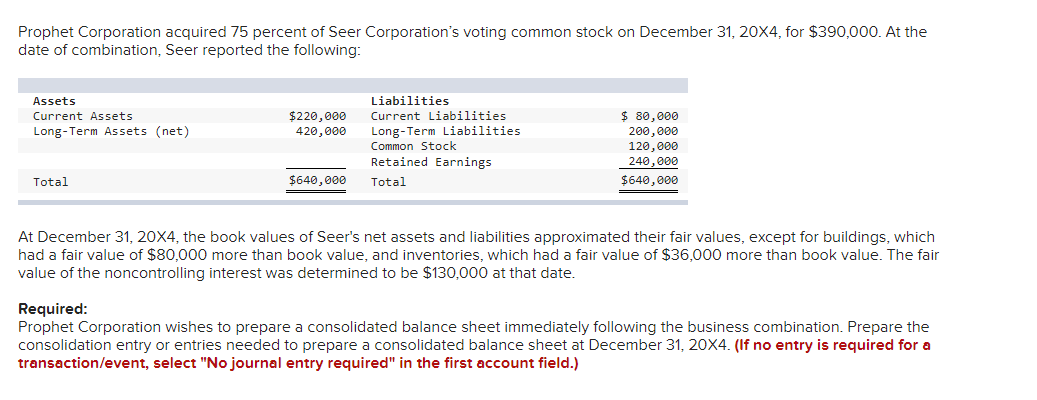Click the Current Liabilities row label
Image resolution: width=1037 pixels, height=400 pixels.
438,116
